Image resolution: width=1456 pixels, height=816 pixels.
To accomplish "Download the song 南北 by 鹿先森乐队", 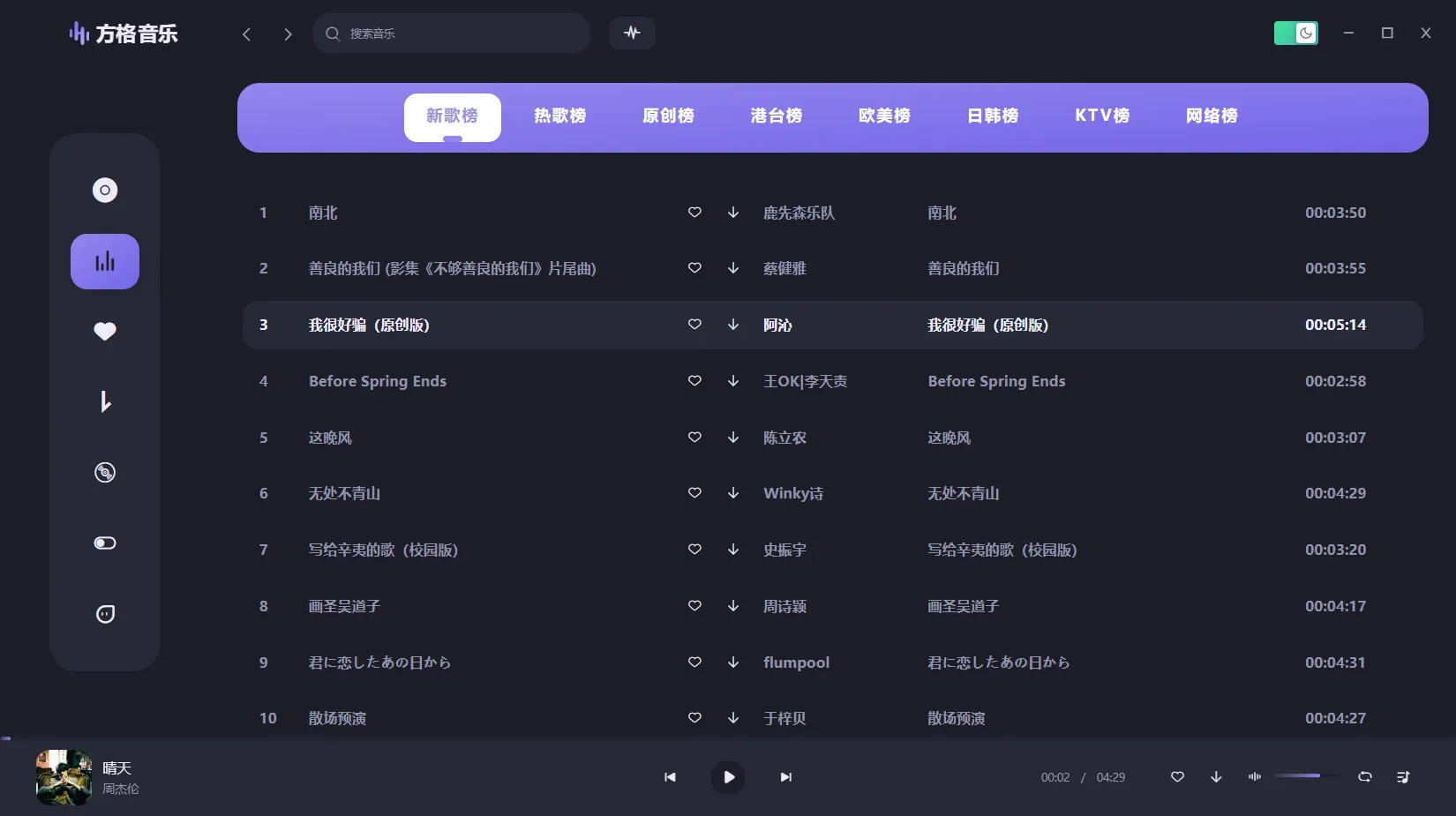I will (x=732, y=213).
